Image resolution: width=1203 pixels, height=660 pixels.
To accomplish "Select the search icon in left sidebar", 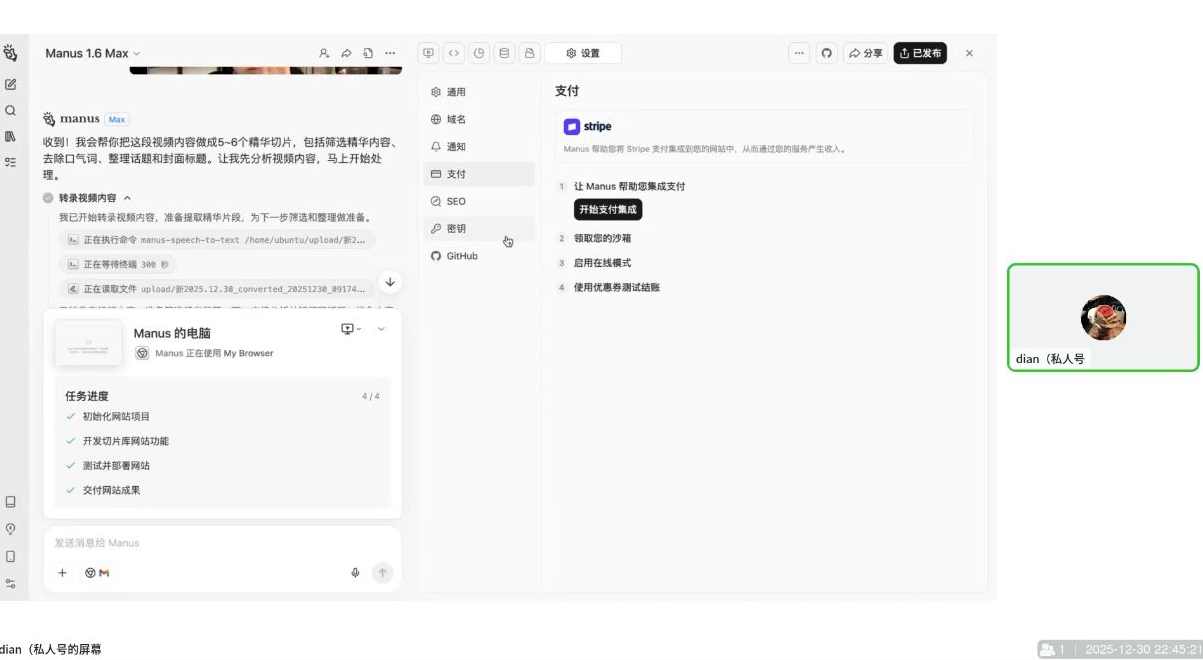I will [x=11, y=110].
